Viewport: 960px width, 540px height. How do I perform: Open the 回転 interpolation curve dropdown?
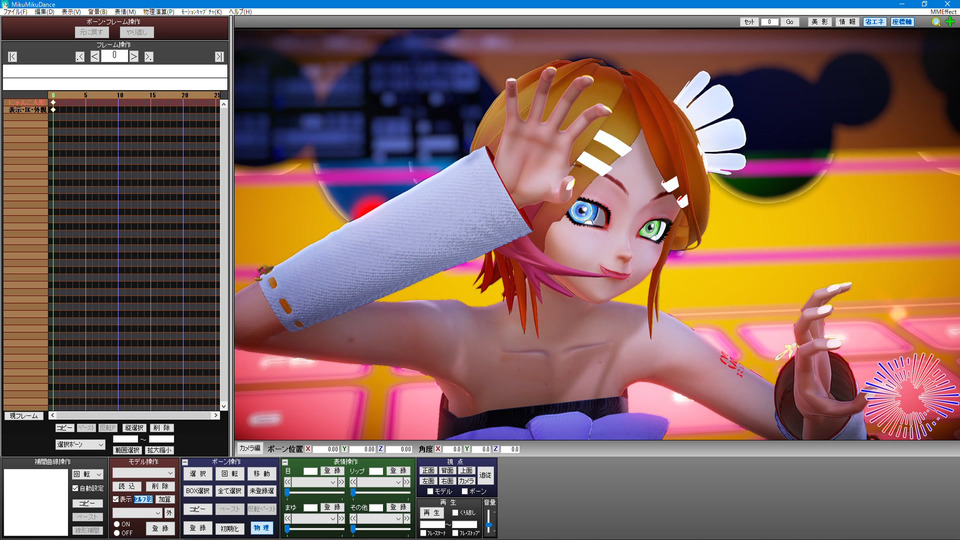pyautogui.click(x=88, y=474)
